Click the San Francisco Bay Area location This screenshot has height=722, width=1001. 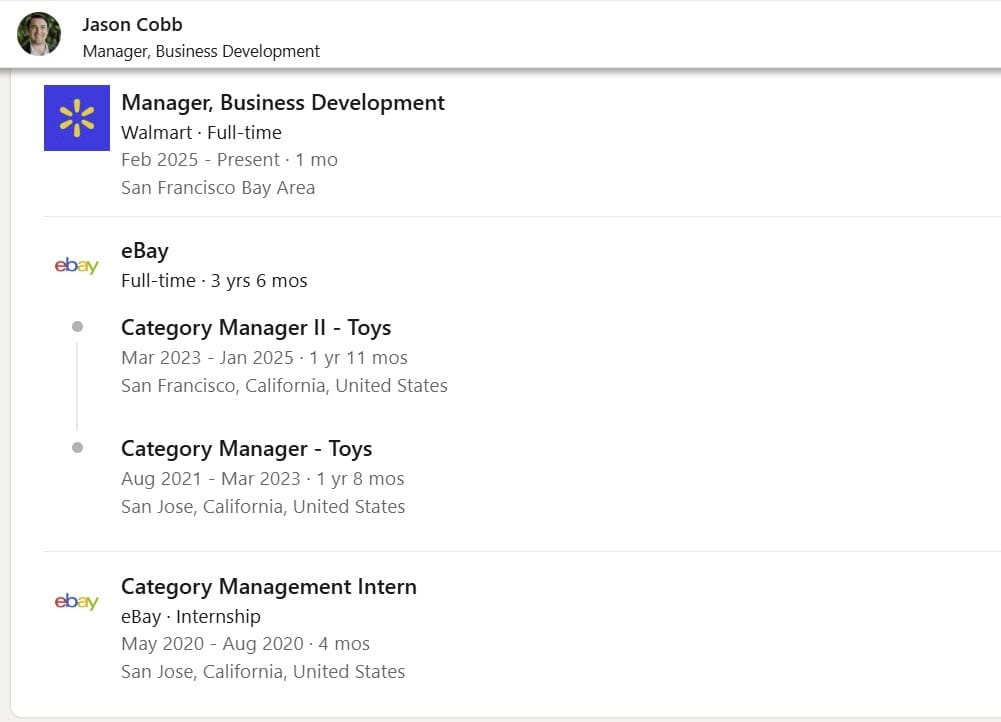[217, 187]
